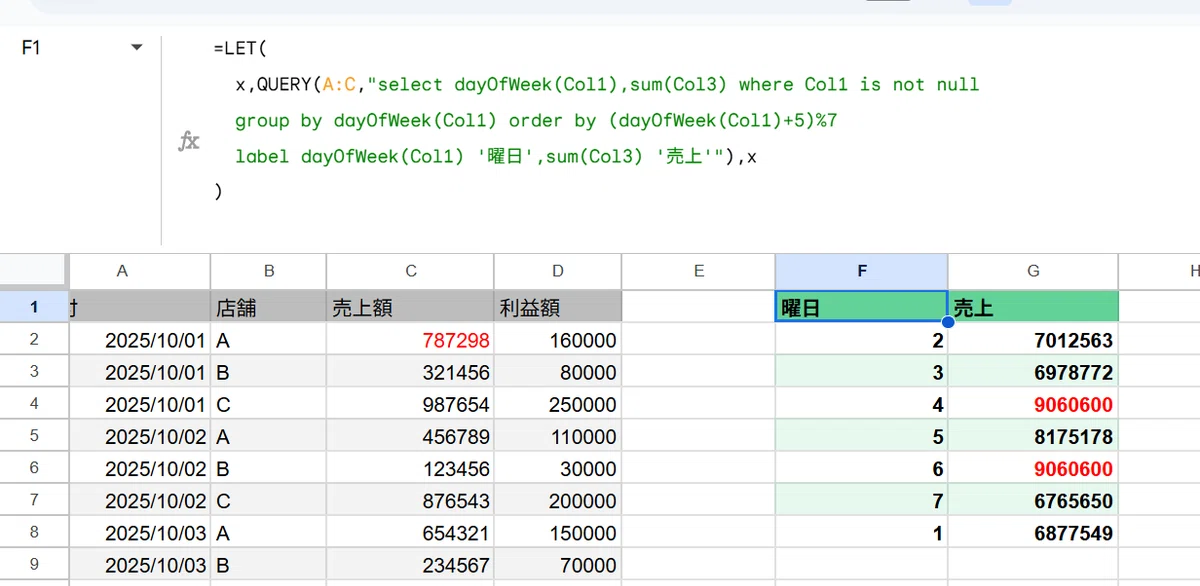Select profit cell 30000
This screenshot has height=586, width=1200.
pyautogui.click(x=558, y=468)
